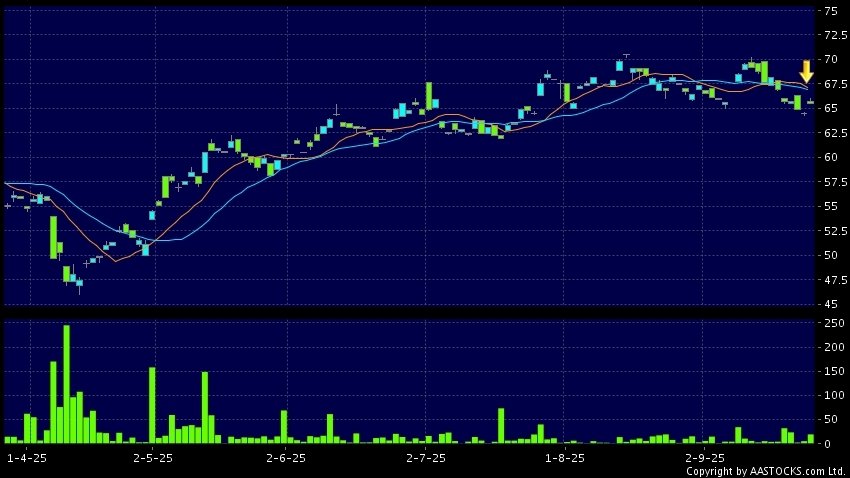The height and width of the screenshot is (478, 850).
Task: Select the 57.5 price axis label
Action: tap(835, 182)
